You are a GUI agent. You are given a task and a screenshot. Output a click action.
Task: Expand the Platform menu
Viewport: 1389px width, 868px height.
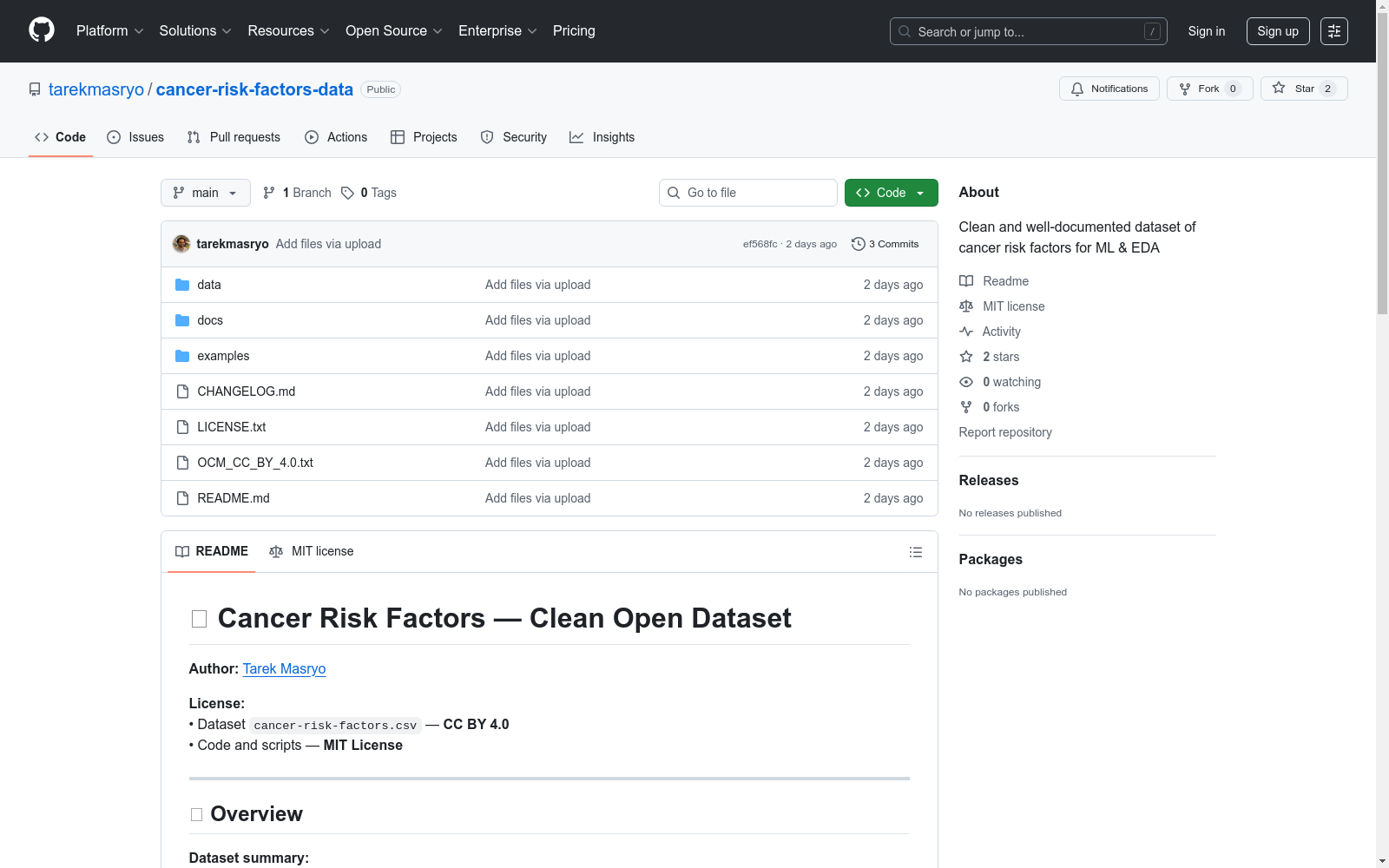[110, 30]
